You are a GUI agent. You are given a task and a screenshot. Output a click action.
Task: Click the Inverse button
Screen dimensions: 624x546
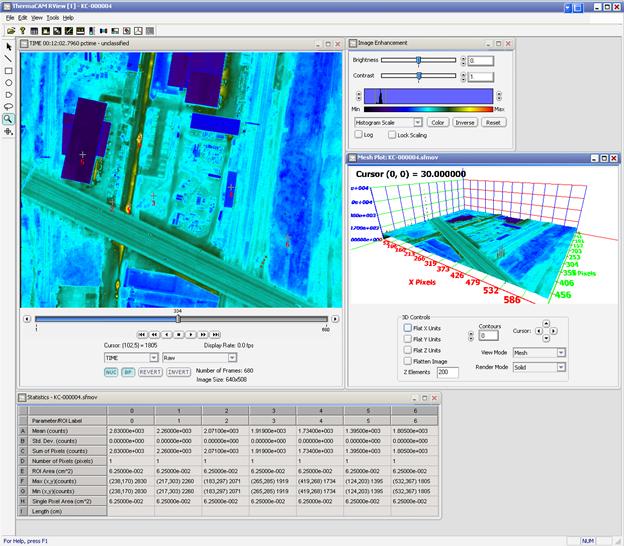pyautogui.click(x=465, y=122)
